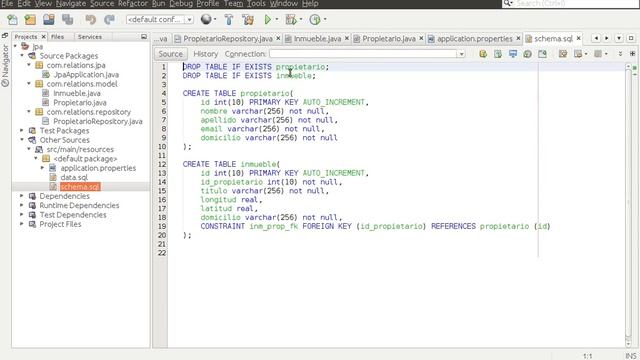Show open documents list dropdown arrow
640x360 pixels.
coord(619,38)
